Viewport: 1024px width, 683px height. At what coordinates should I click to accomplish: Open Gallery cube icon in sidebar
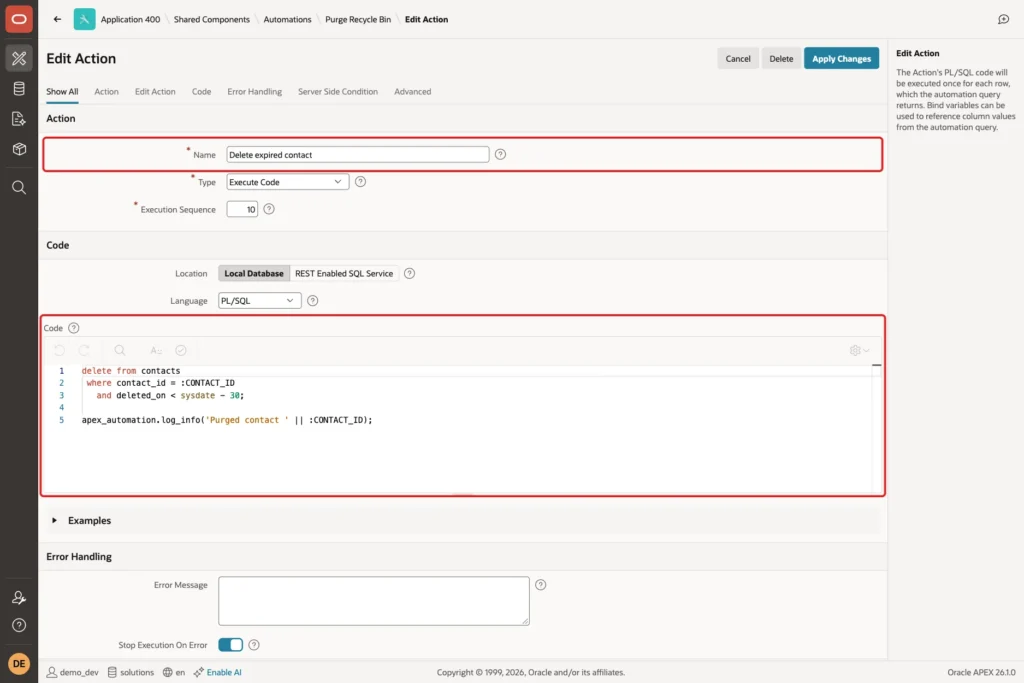(x=19, y=149)
